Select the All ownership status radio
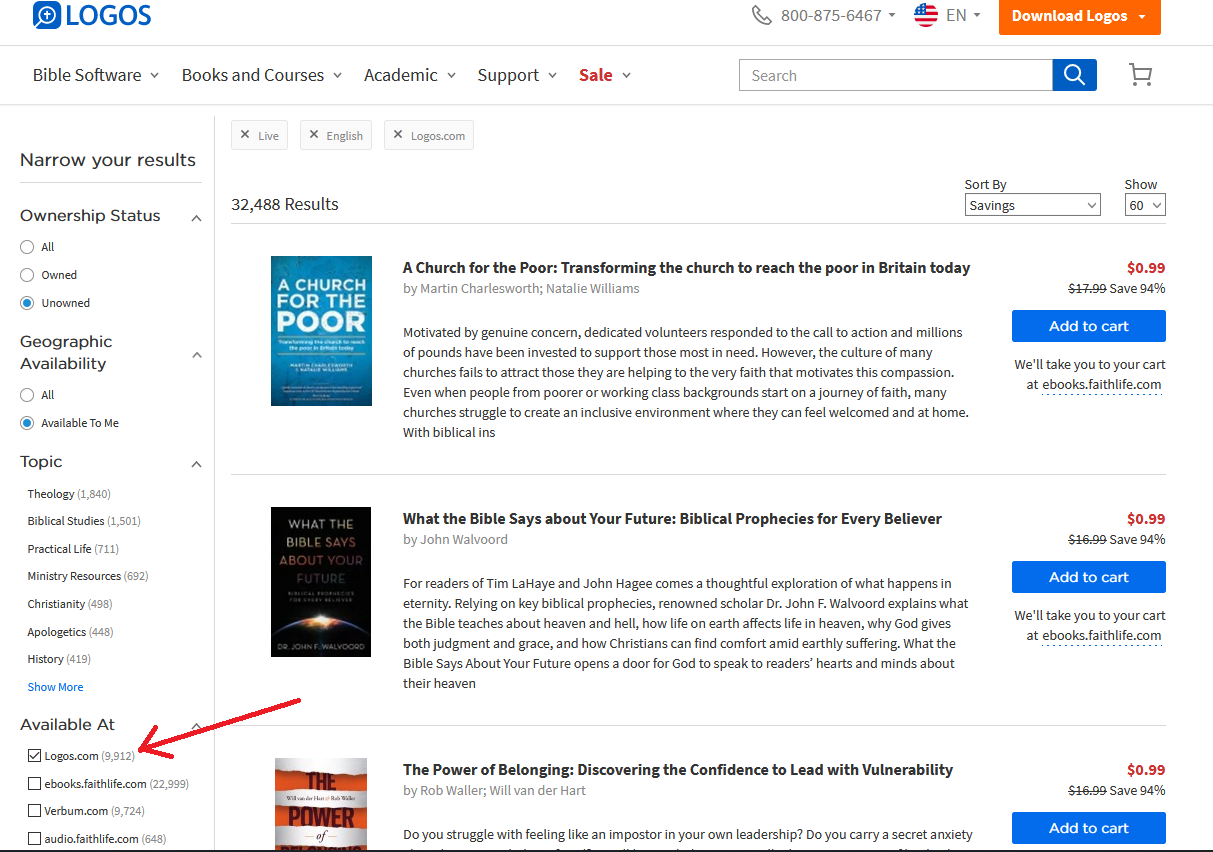The height and width of the screenshot is (852, 1213). tap(27, 247)
